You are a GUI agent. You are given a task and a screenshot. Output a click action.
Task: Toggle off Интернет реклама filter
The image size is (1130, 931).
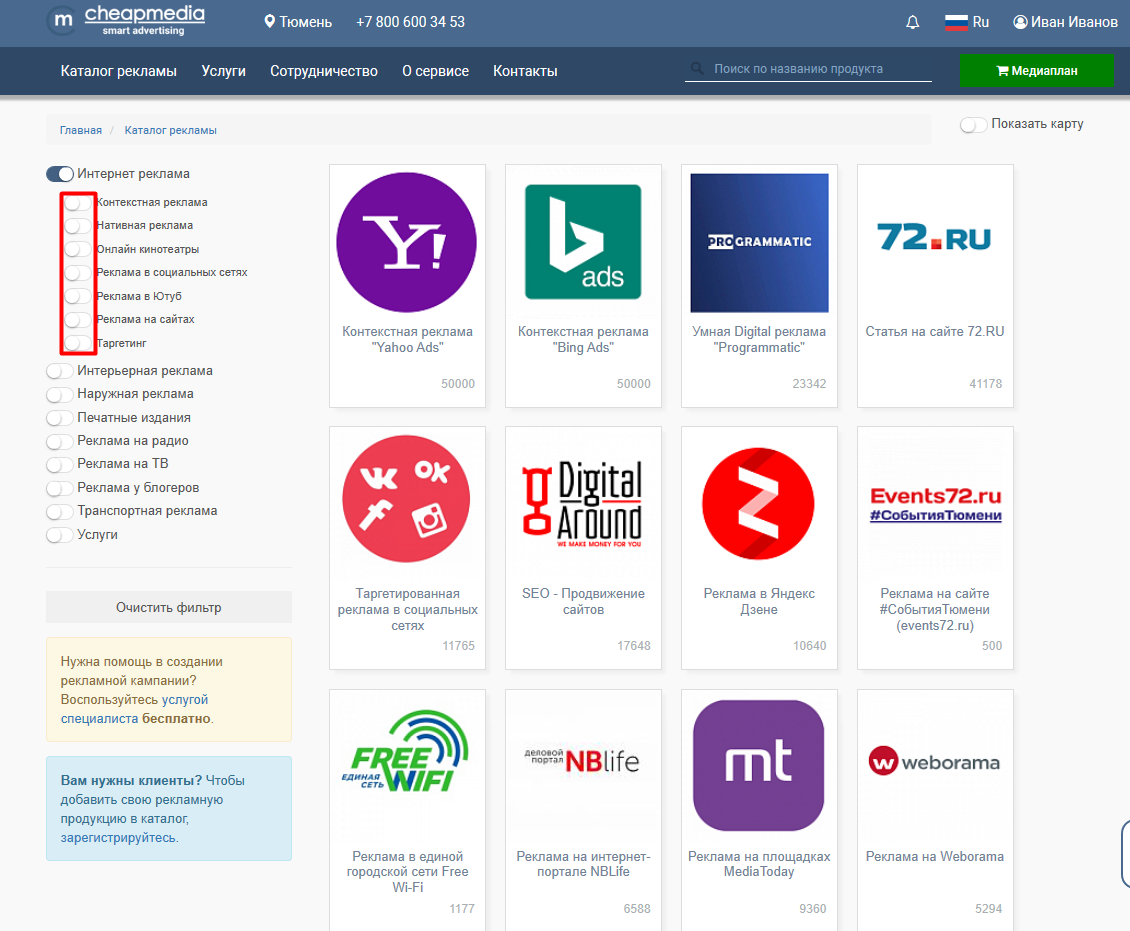tap(60, 174)
